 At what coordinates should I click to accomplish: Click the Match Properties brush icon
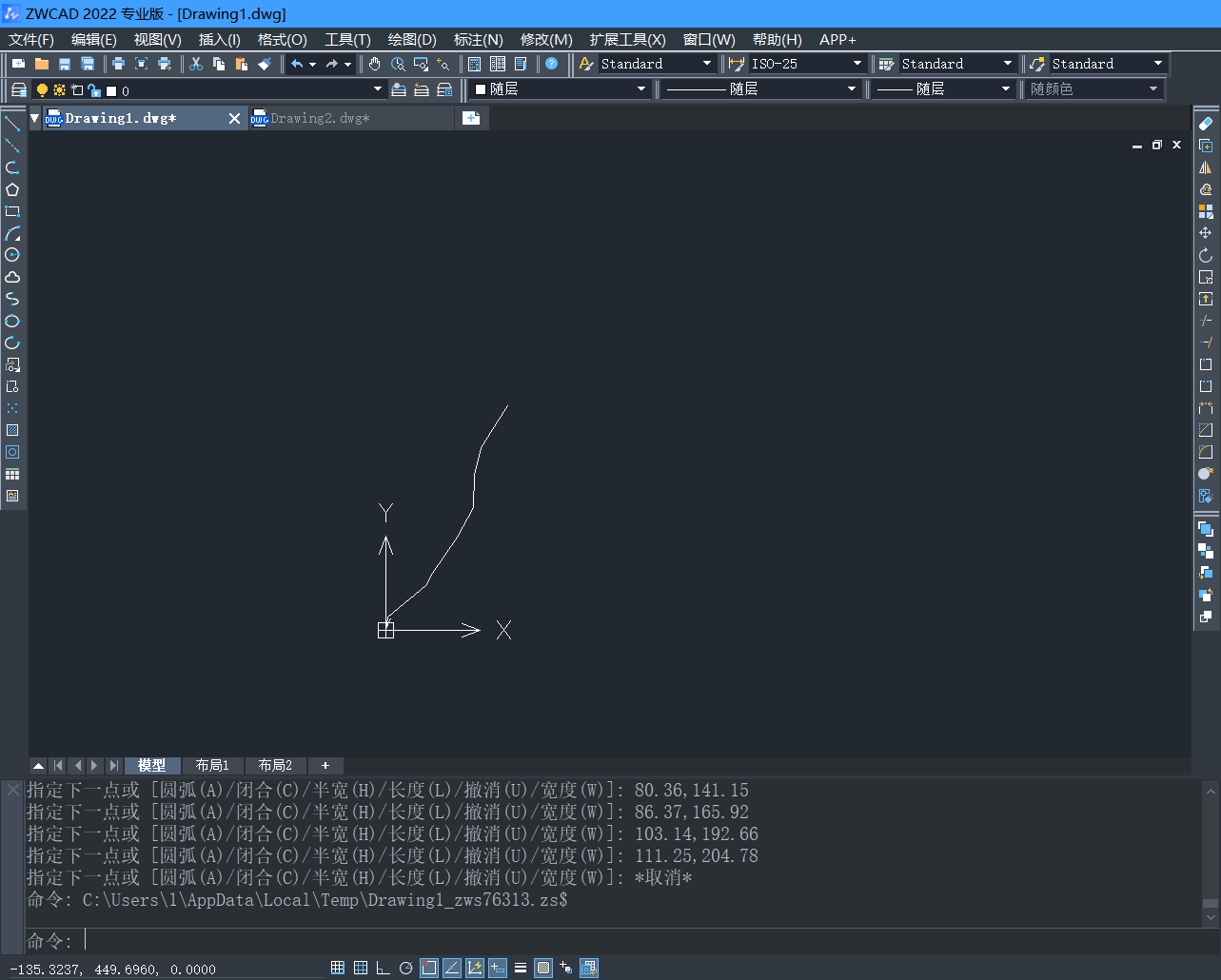click(x=265, y=64)
